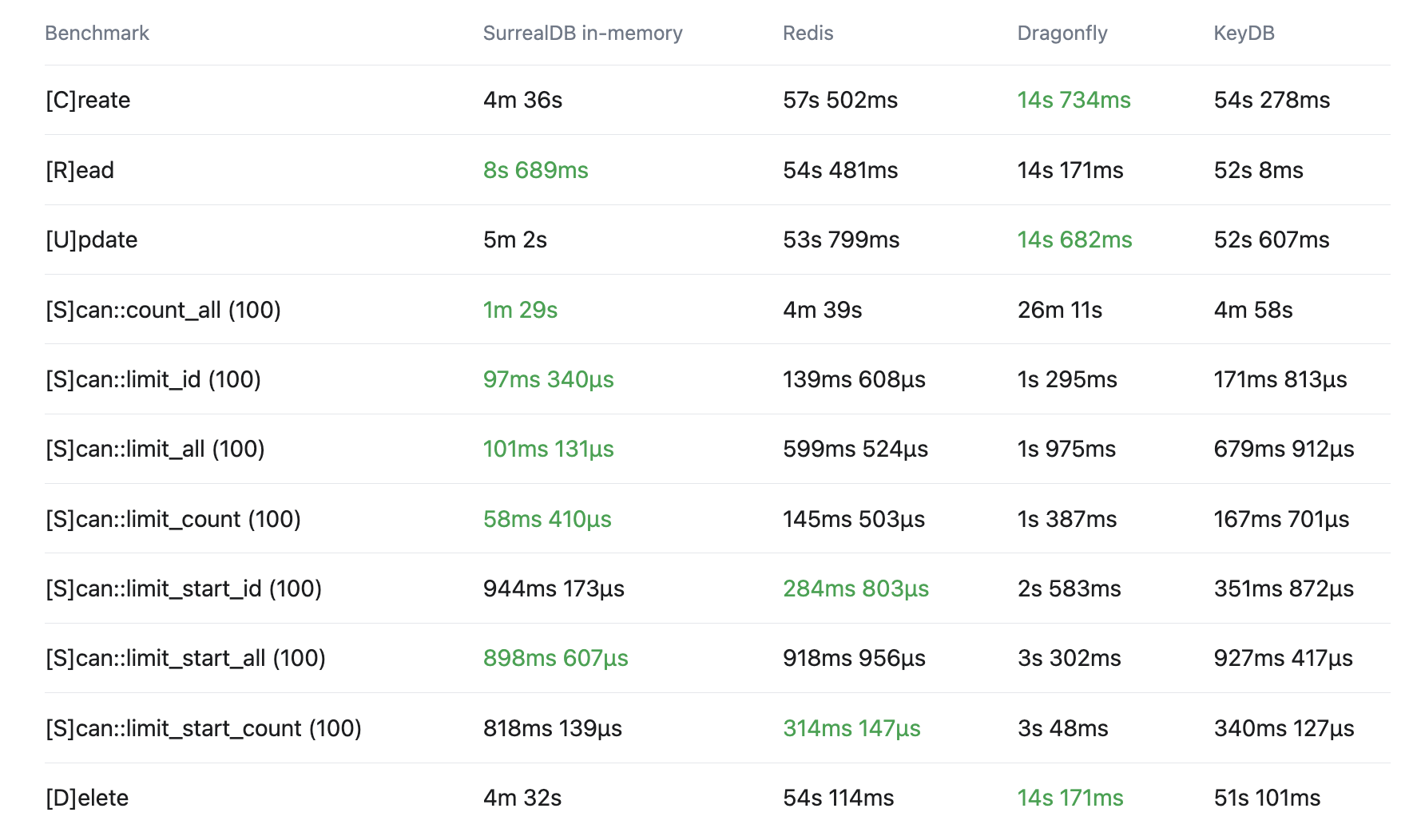Viewport: 1417px width, 840px height.
Task: Click the 3s 48ms Dragonfly value
Action: tap(1063, 728)
